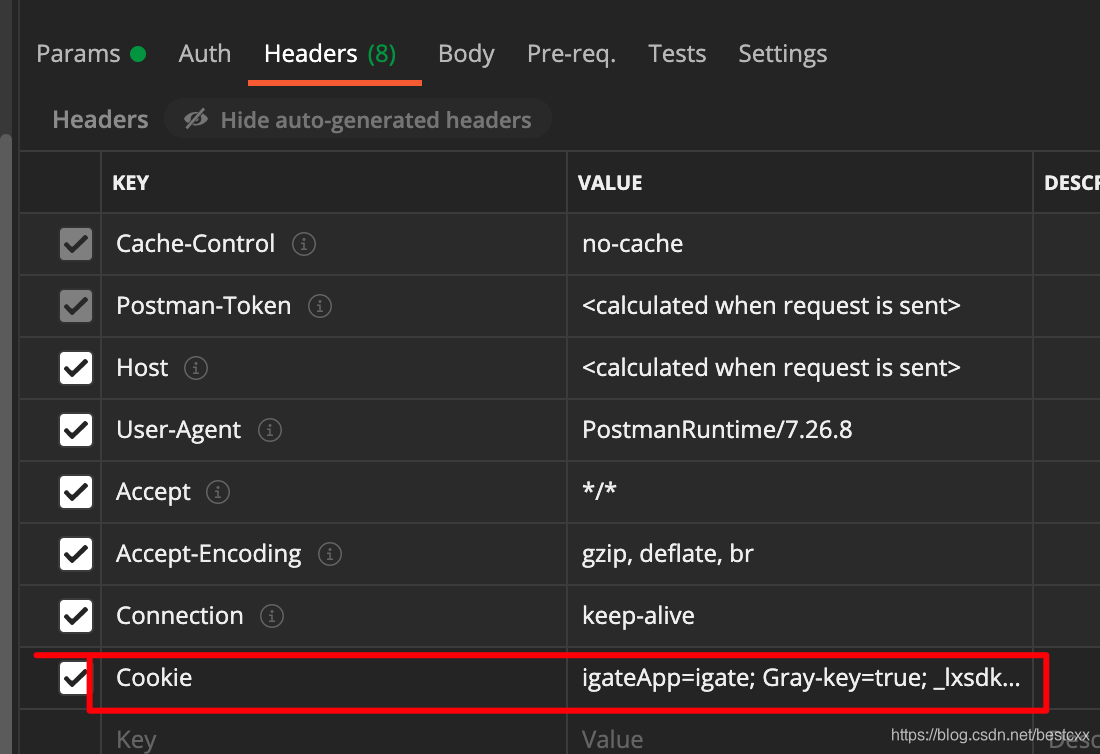Screen dimensions: 1100x754
Task: Open info icon beside User-Agent
Action: tap(270, 430)
